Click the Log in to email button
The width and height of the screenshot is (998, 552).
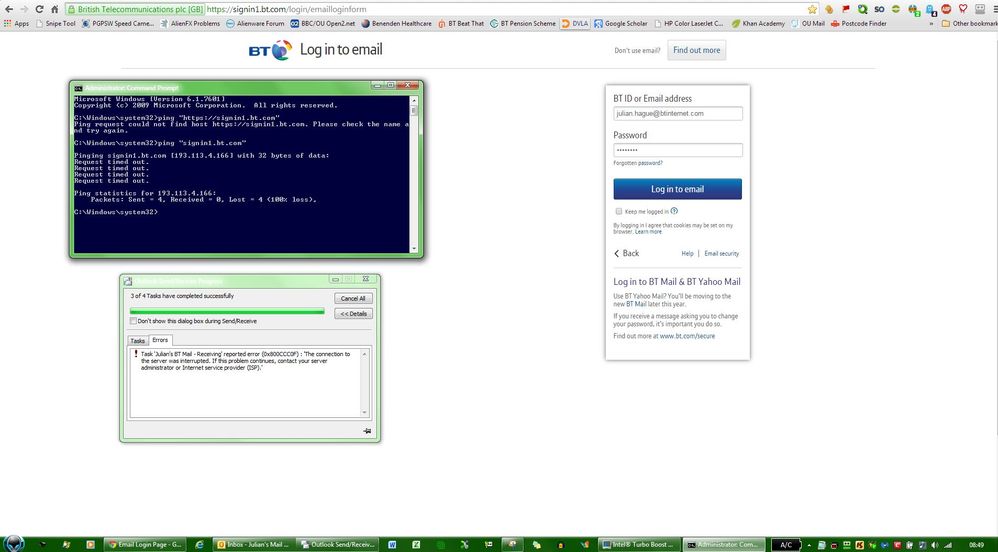pyautogui.click(x=677, y=189)
